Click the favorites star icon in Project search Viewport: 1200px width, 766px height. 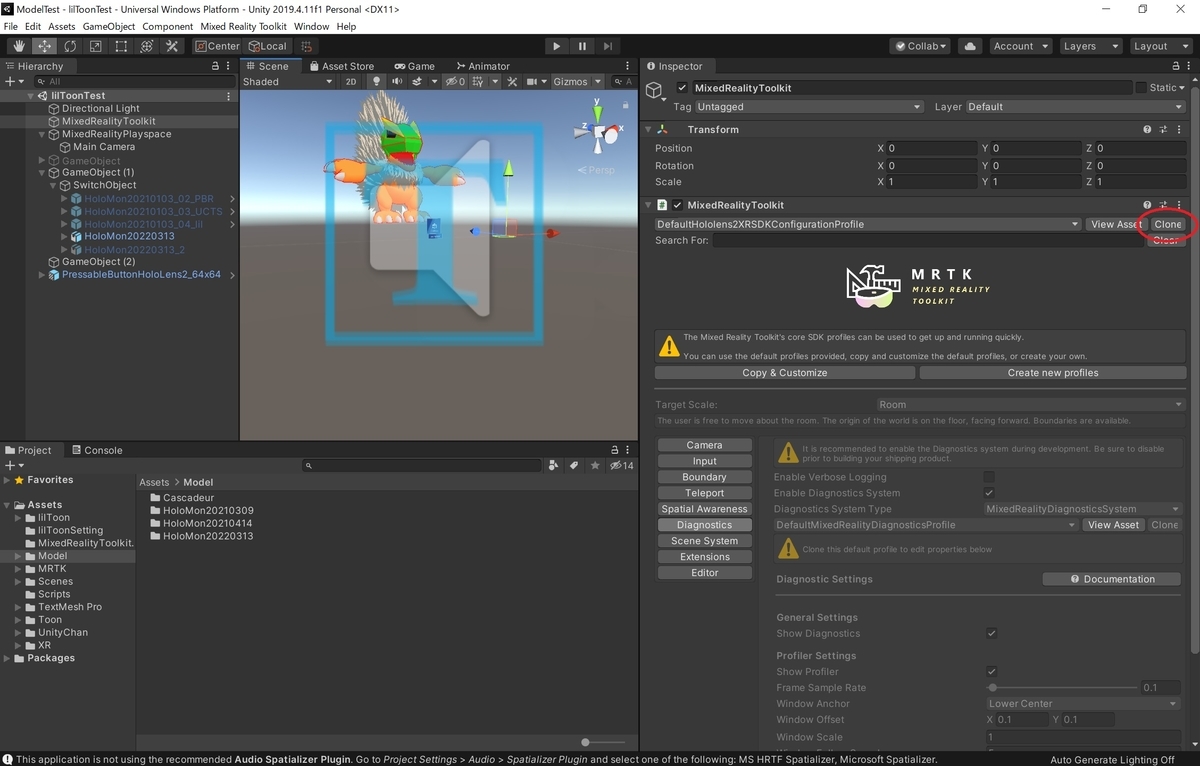click(x=595, y=465)
